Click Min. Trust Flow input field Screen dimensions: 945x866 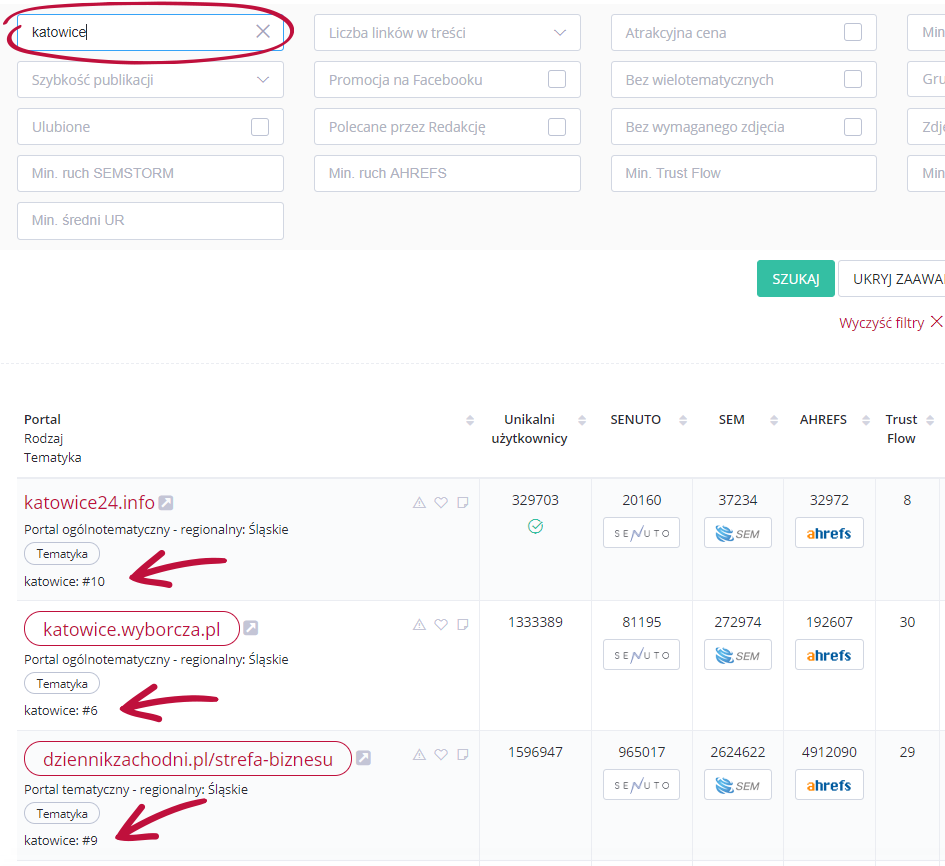coord(744,174)
